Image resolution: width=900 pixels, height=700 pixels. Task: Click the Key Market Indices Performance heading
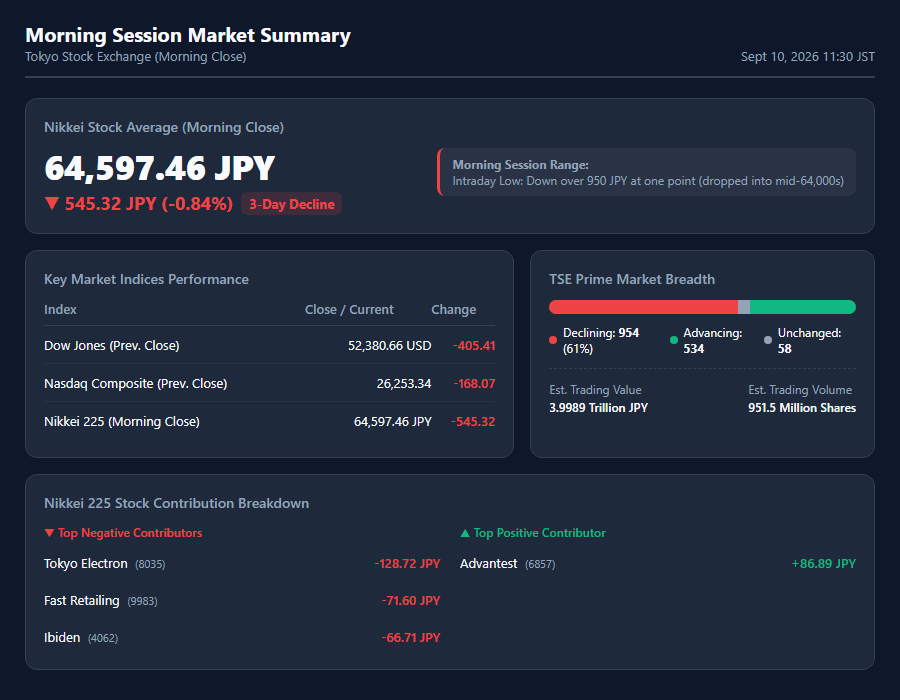(146, 279)
